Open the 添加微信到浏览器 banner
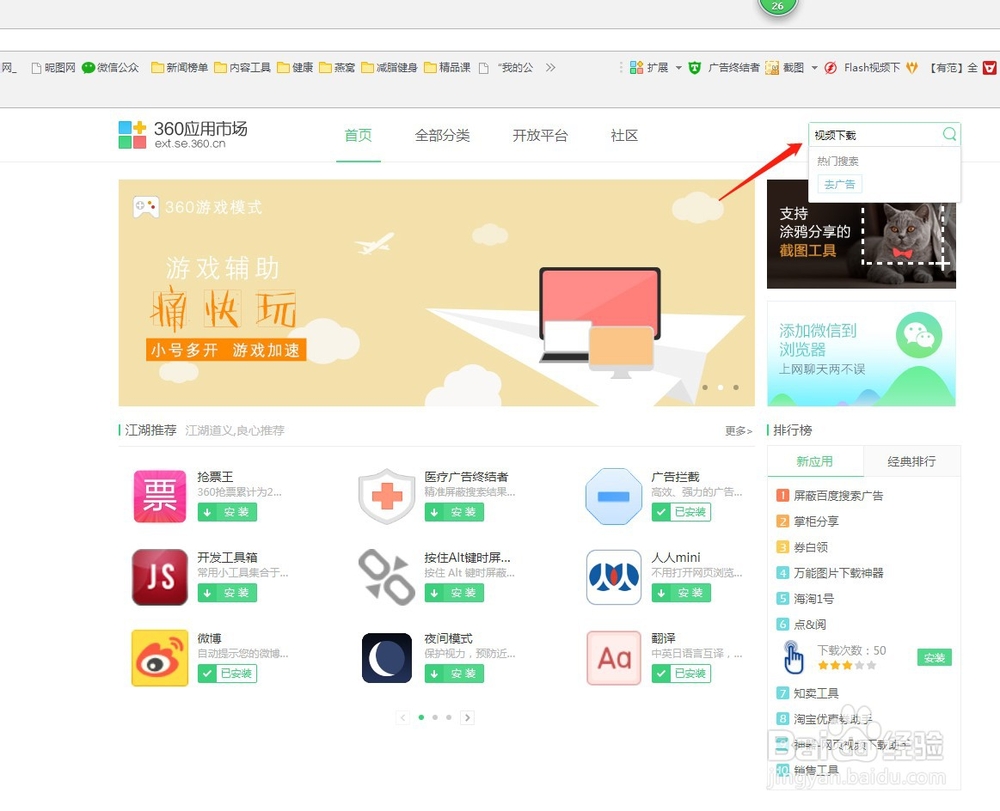This screenshot has height=811, width=1000. pos(861,354)
